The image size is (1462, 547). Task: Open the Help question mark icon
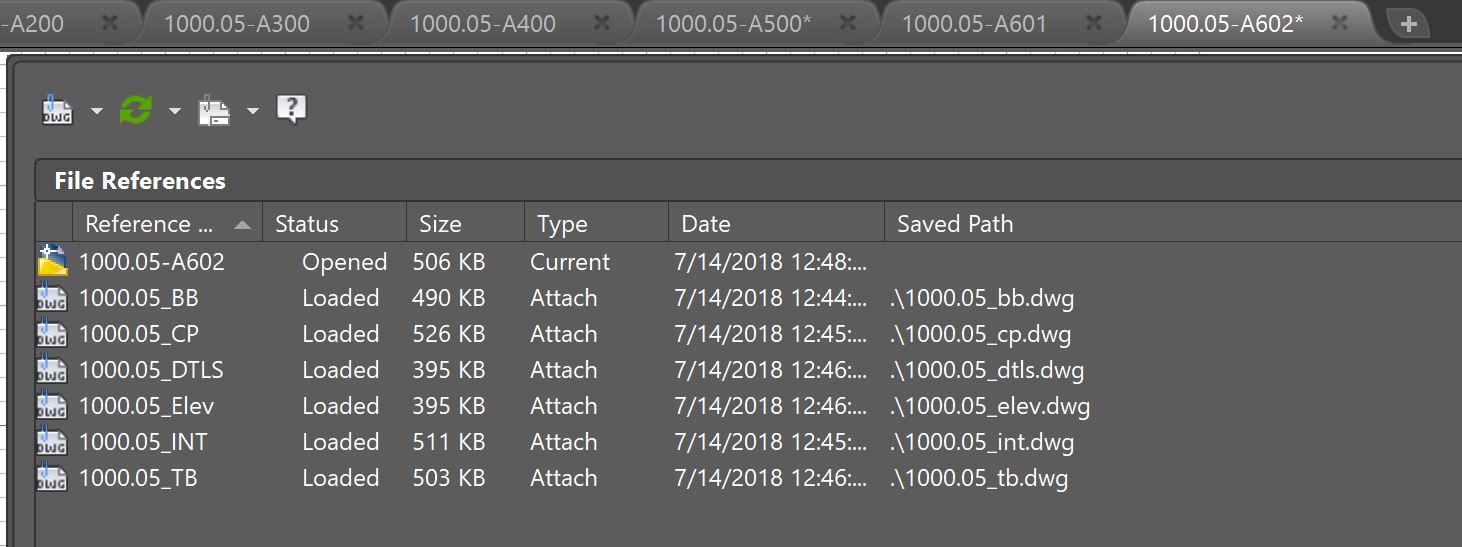pos(291,109)
